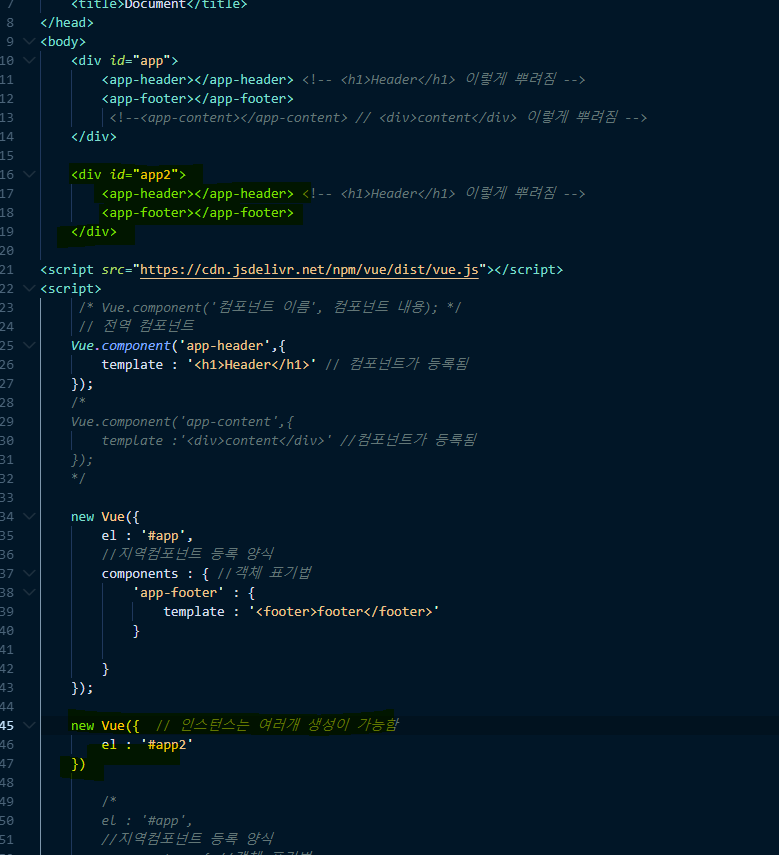Click the </div> tag on line 19
This screenshot has height=855, width=779.
(x=94, y=232)
